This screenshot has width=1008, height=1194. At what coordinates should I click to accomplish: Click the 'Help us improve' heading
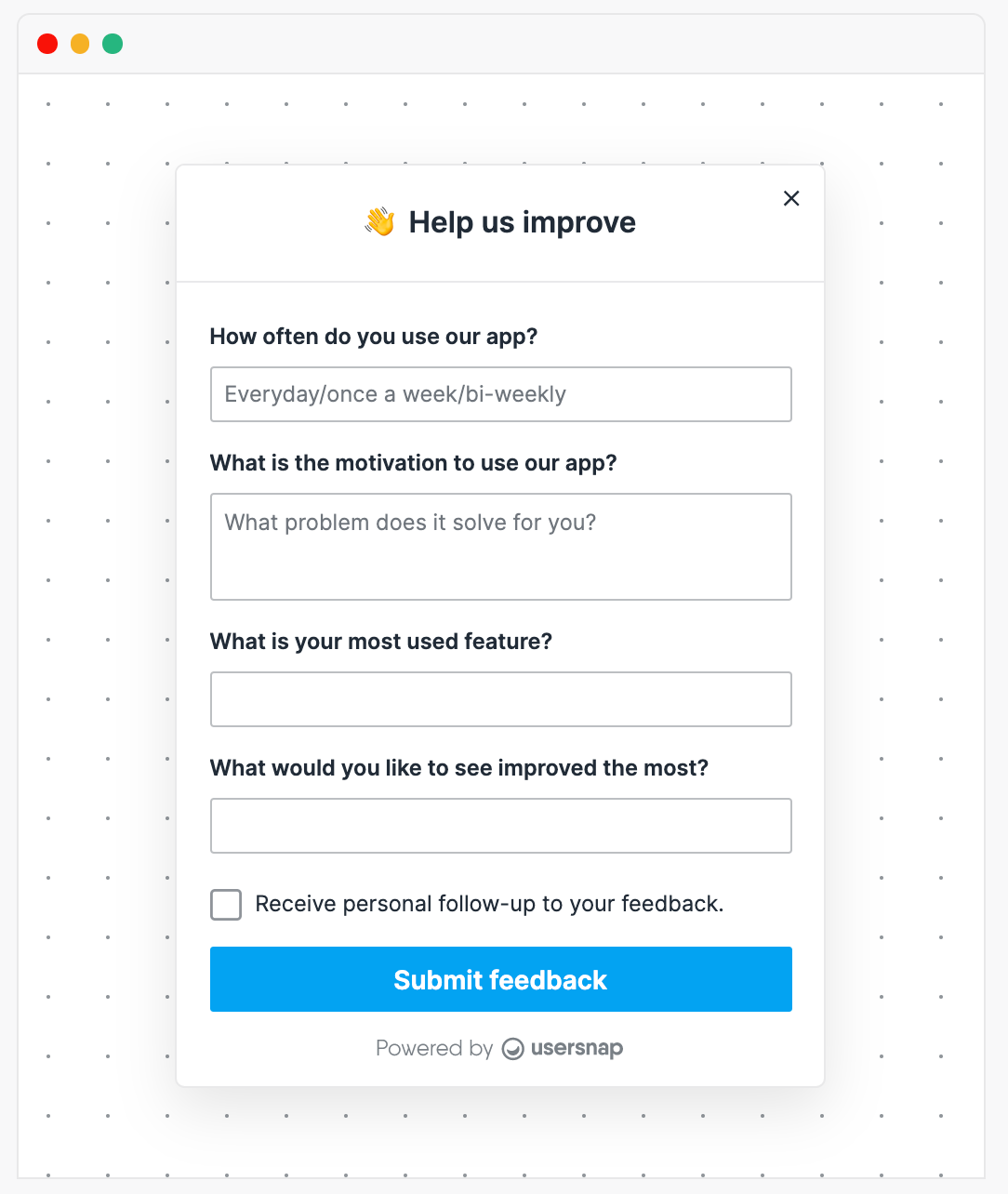[523, 222]
